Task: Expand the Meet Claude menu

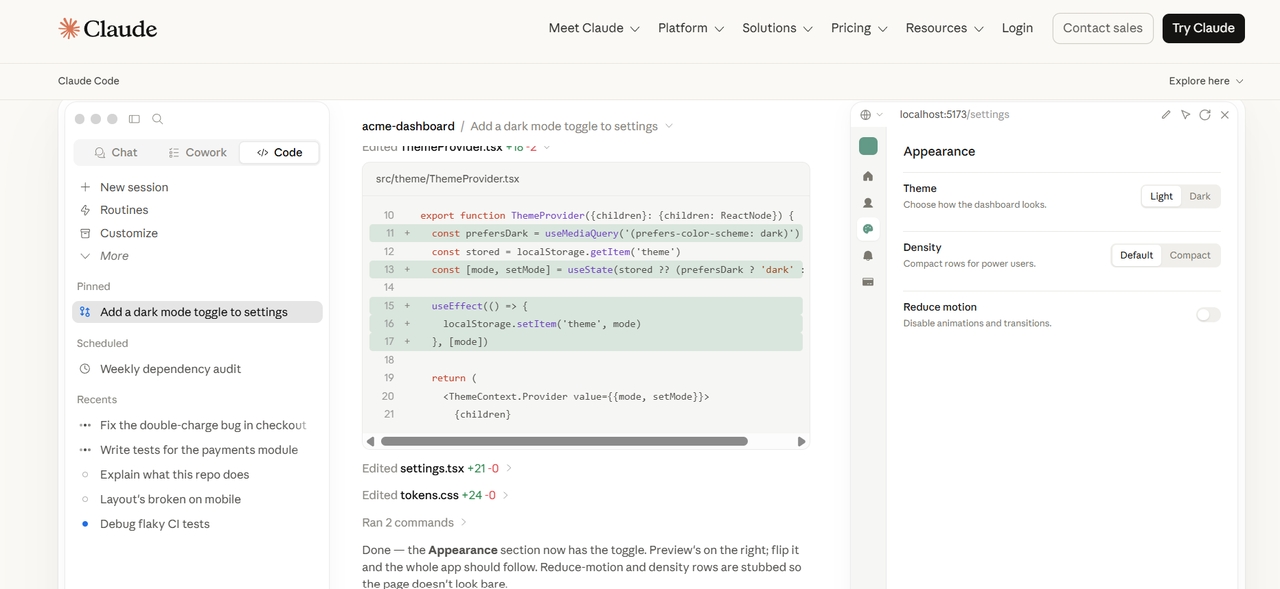Action: [x=594, y=28]
